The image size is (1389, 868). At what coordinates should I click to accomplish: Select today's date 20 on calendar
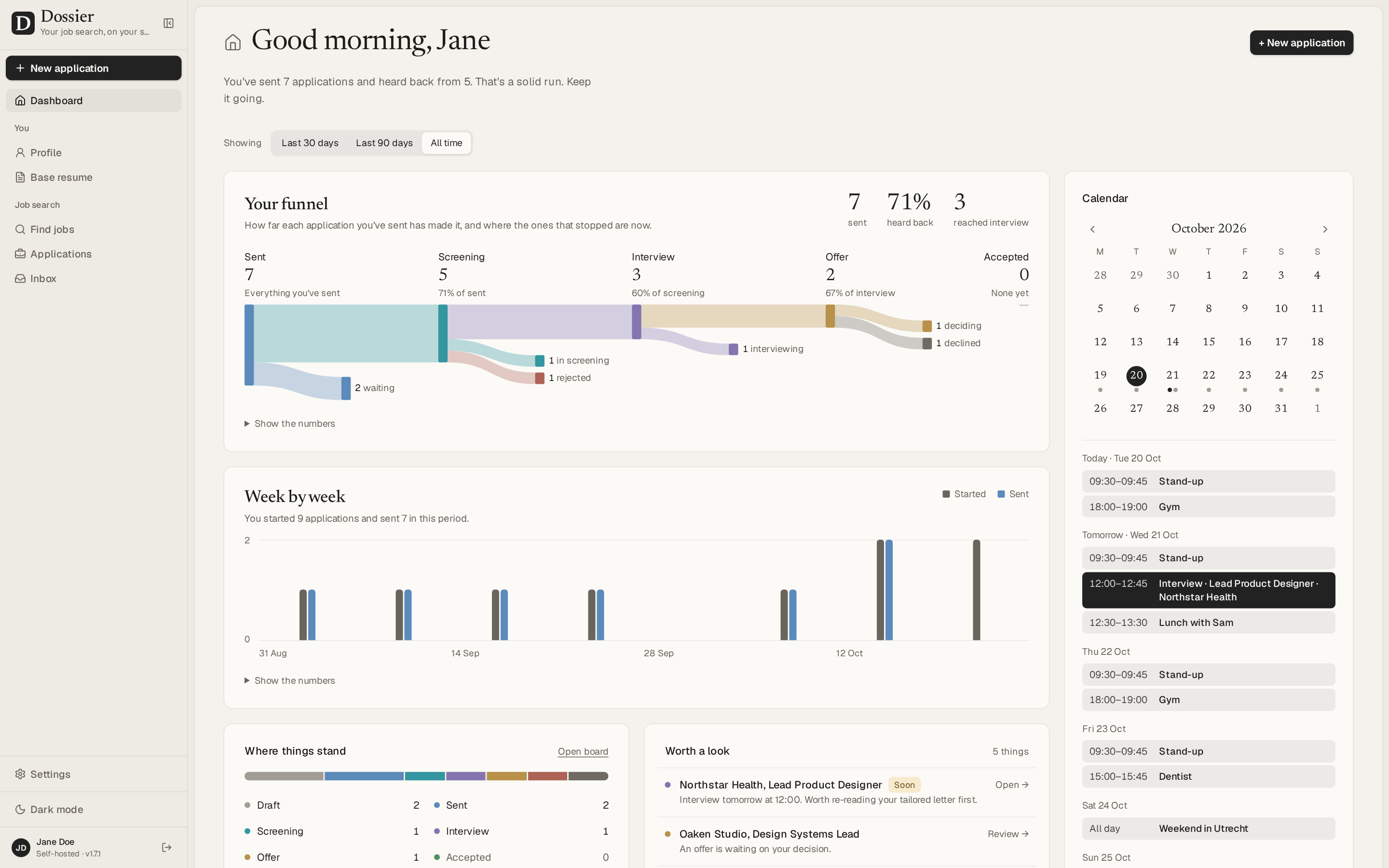[x=1136, y=376]
